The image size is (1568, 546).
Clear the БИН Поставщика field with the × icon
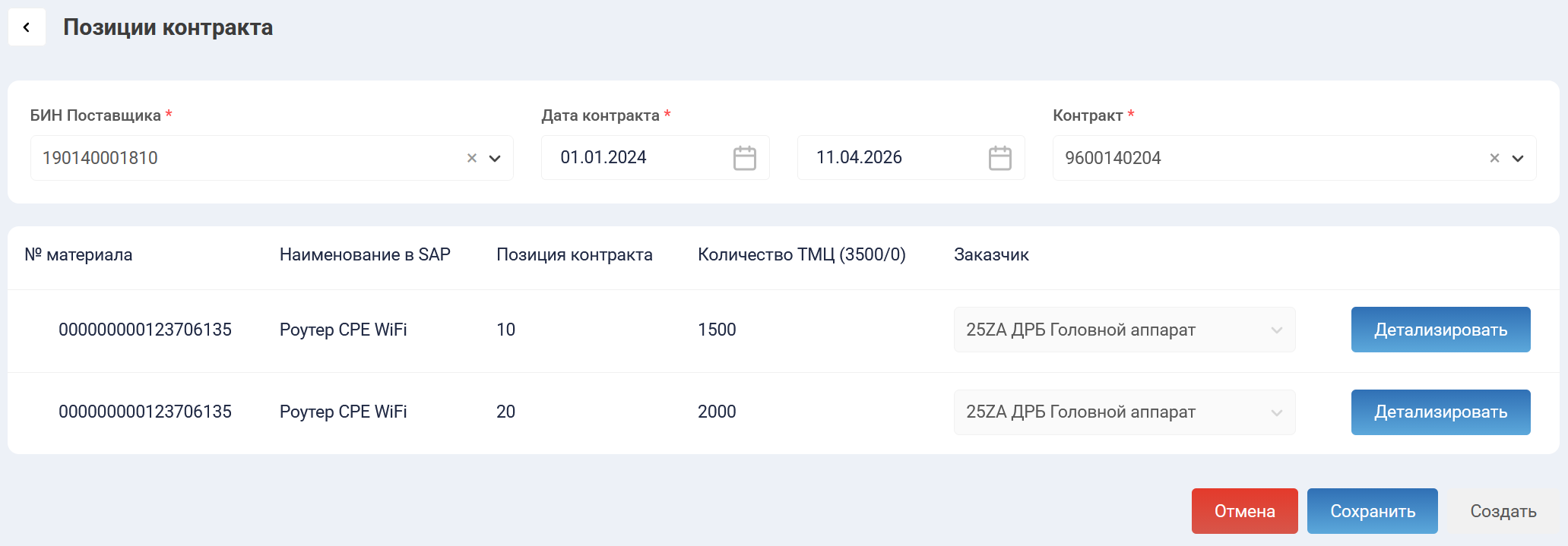470,158
